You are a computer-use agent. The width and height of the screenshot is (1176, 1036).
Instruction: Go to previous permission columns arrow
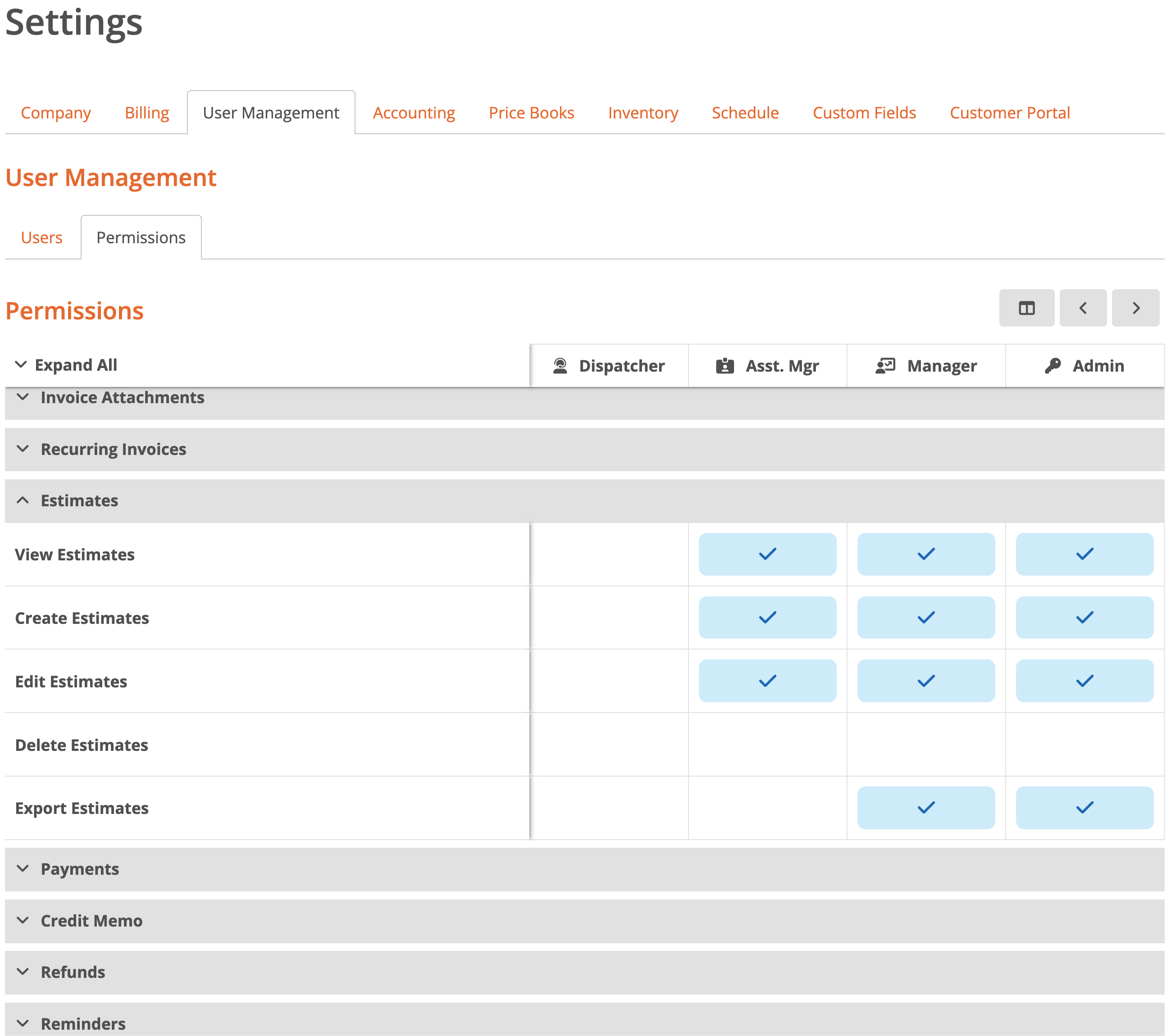tap(1083, 308)
